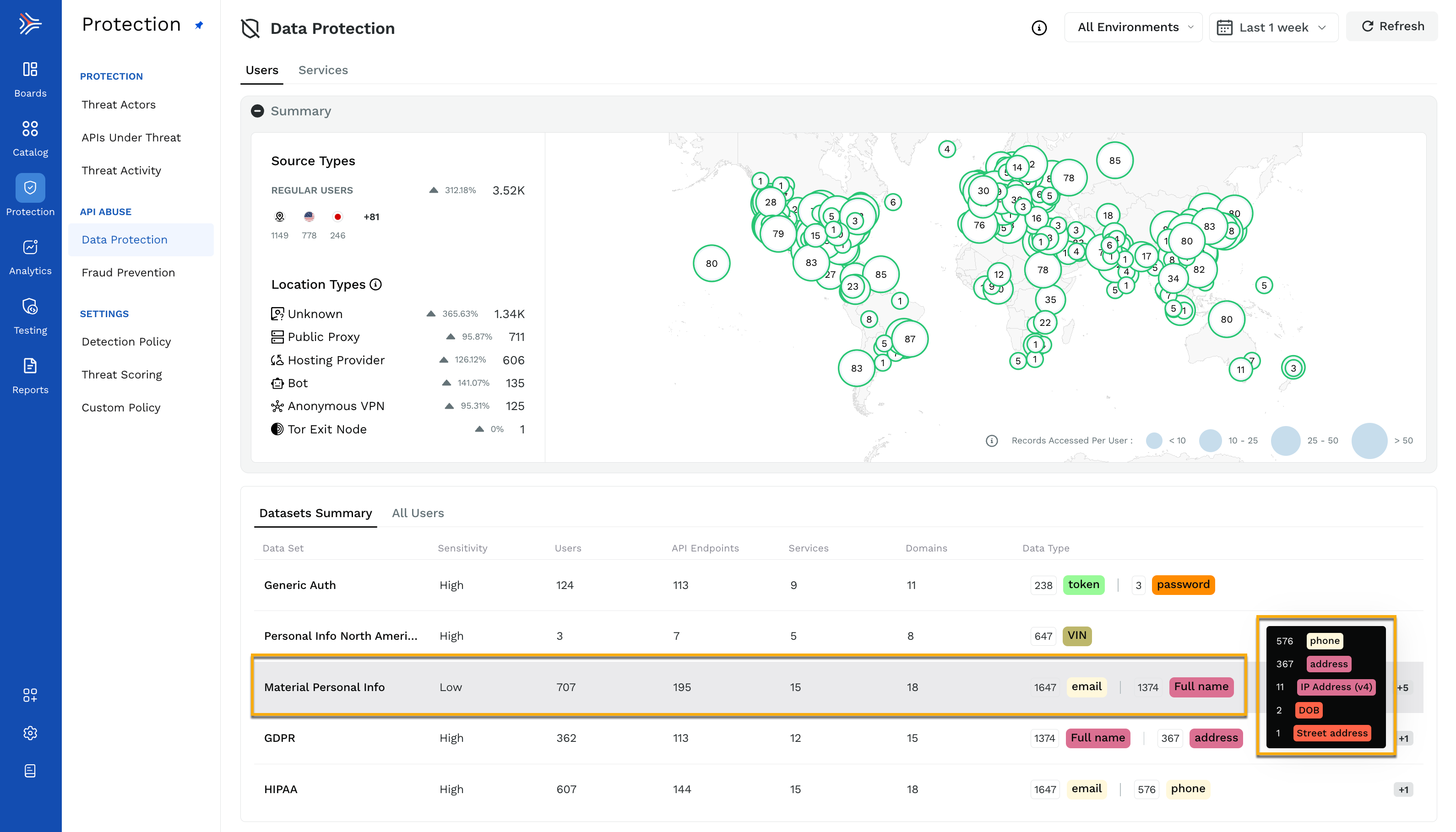
Task: Open the settings gear in the sidebar
Action: [x=30, y=733]
